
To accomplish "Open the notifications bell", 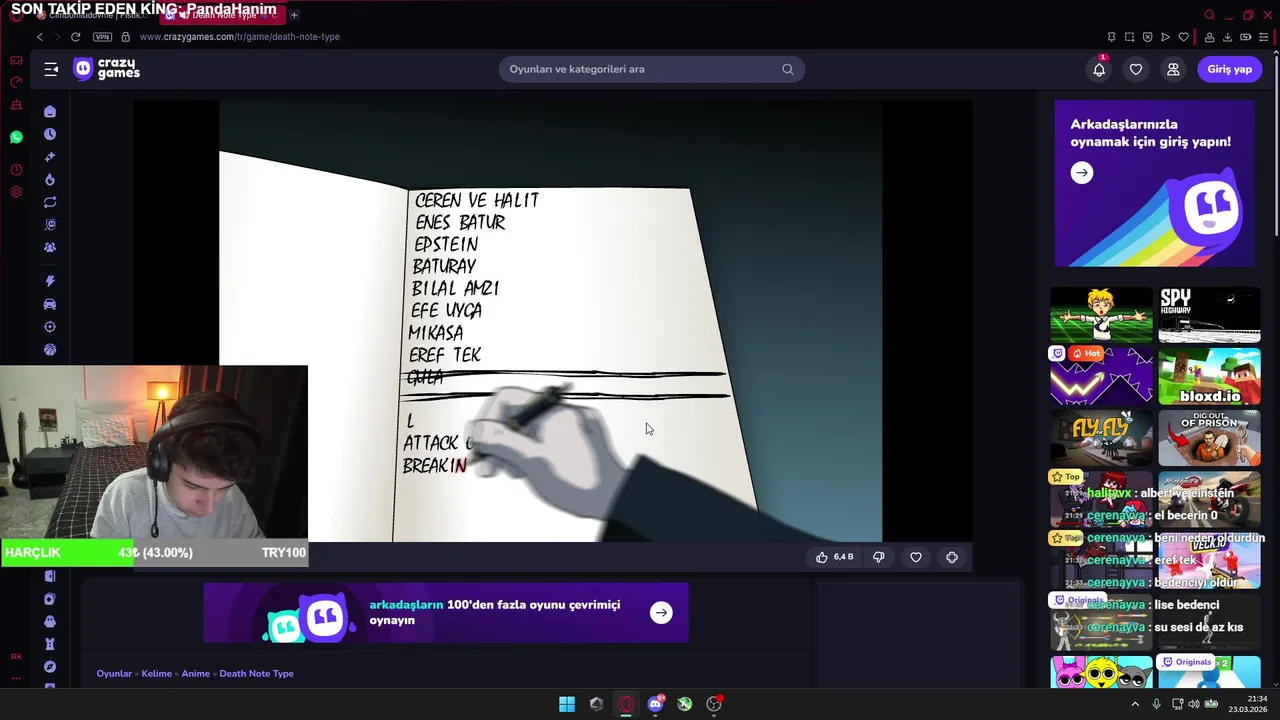I will pyautogui.click(x=1099, y=69).
